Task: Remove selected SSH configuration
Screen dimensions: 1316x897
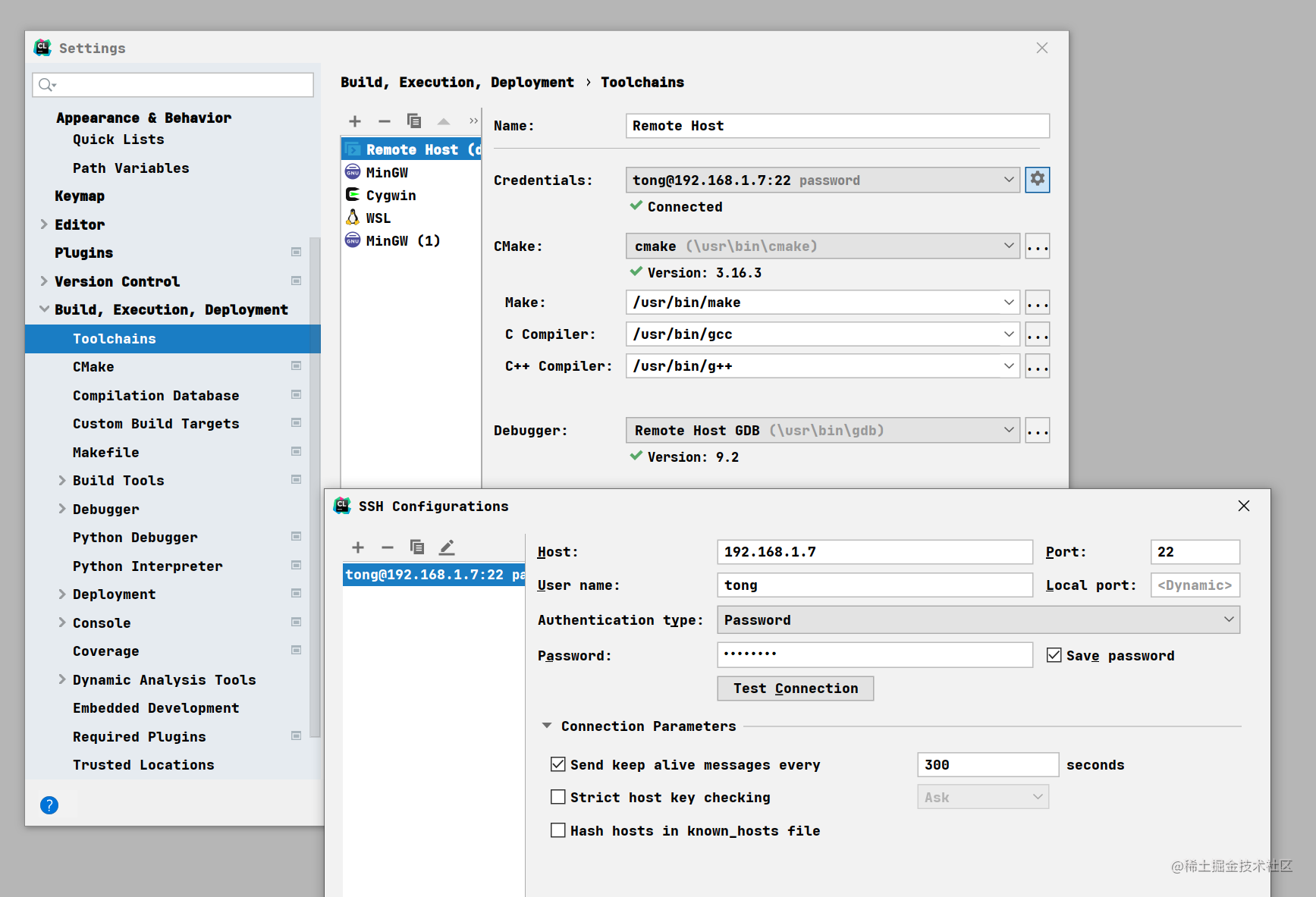Action: 388,547
